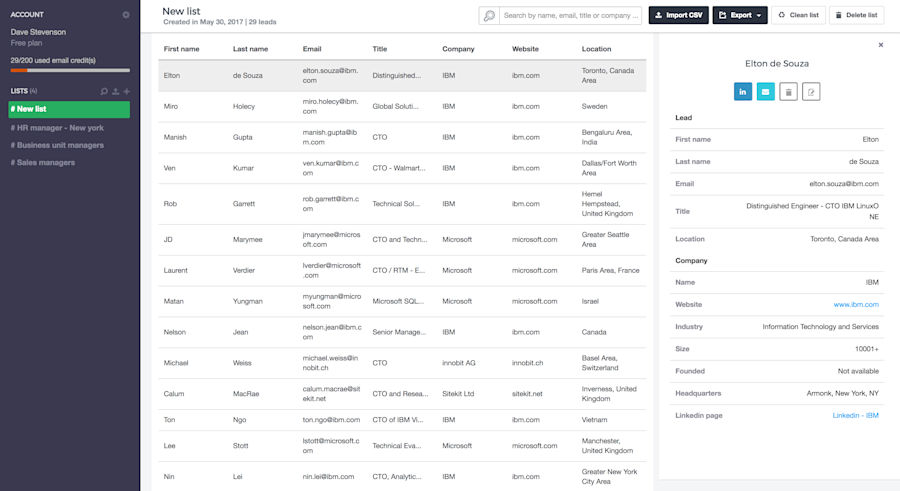Add a new list with plus icon
This screenshot has width=900, height=491.
click(126, 91)
